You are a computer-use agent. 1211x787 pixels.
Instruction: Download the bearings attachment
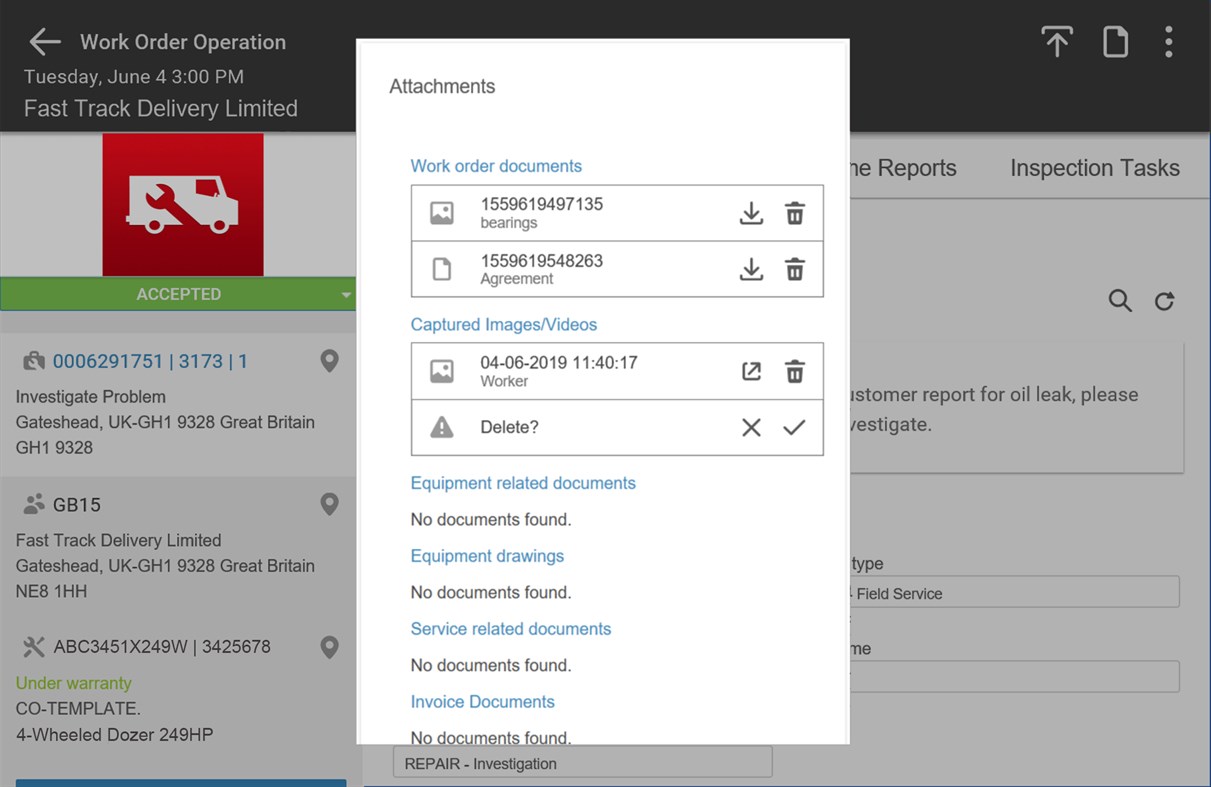[x=751, y=212]
